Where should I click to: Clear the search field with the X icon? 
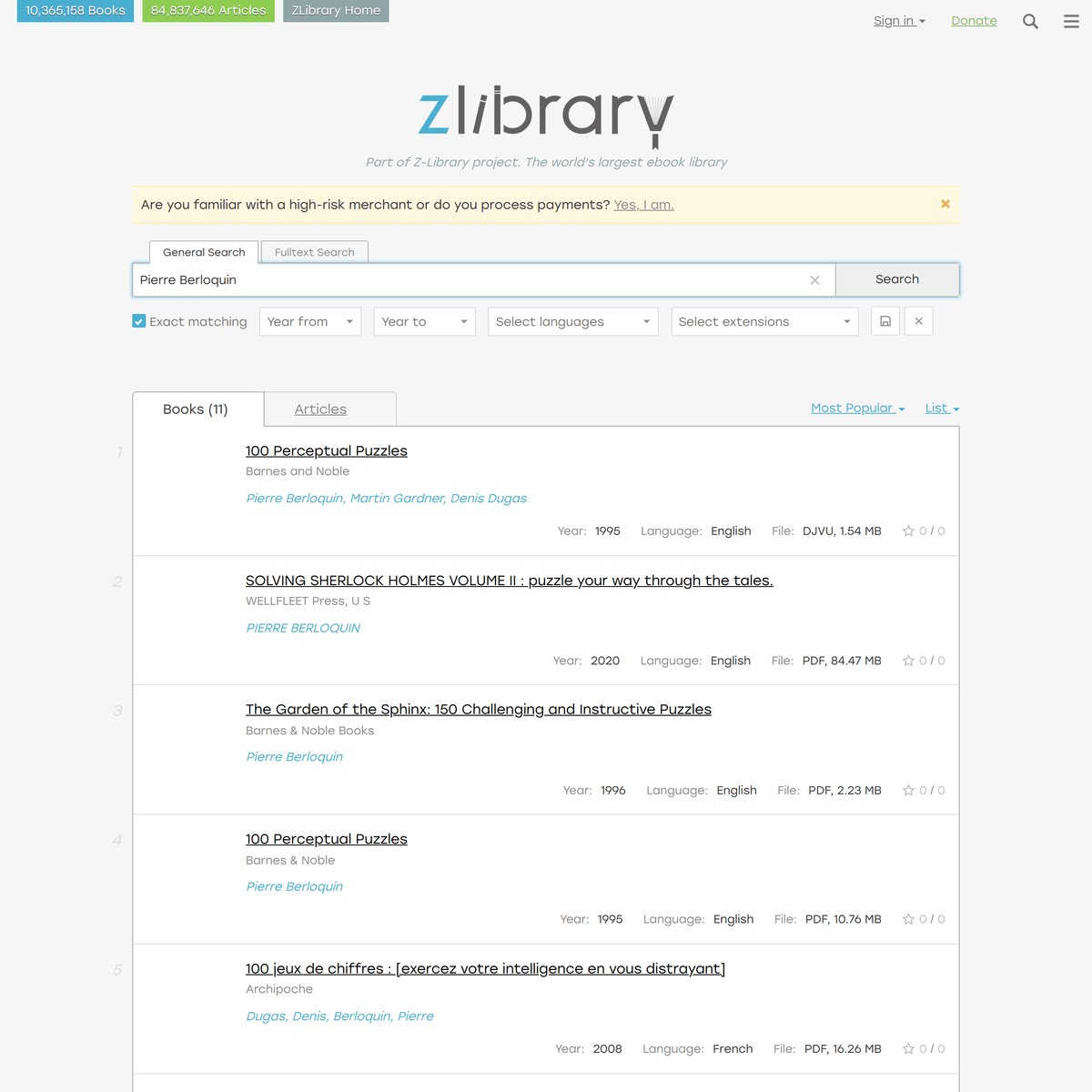(x=814, y=279)
